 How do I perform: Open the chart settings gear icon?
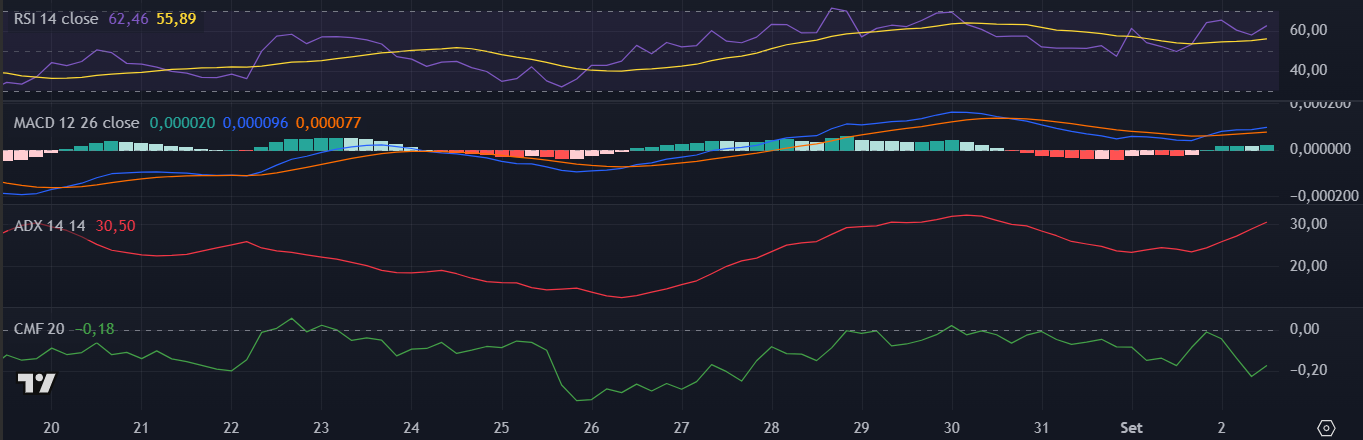[x=1327, y=427]
